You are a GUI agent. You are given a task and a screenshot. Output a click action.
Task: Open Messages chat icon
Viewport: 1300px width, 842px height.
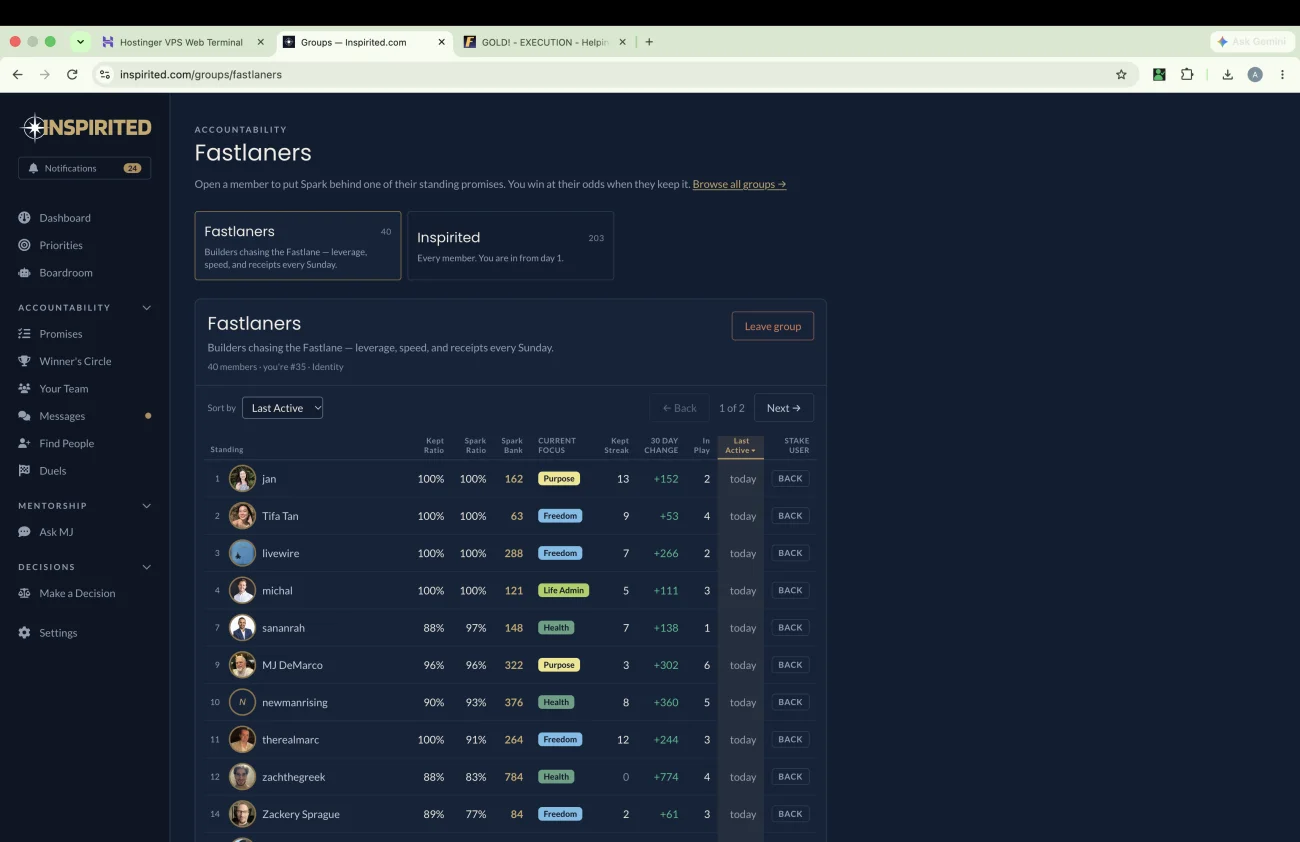pyautogui.click(x=25, y=416)
